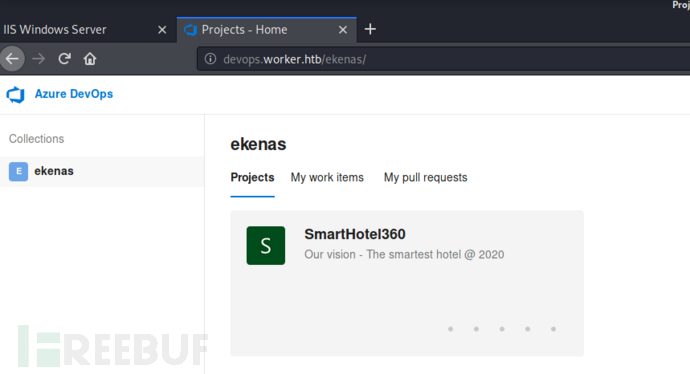The image size is (690, 374).
Task: Select the ekenas collection in sidebar
Action: click(102, 172)
